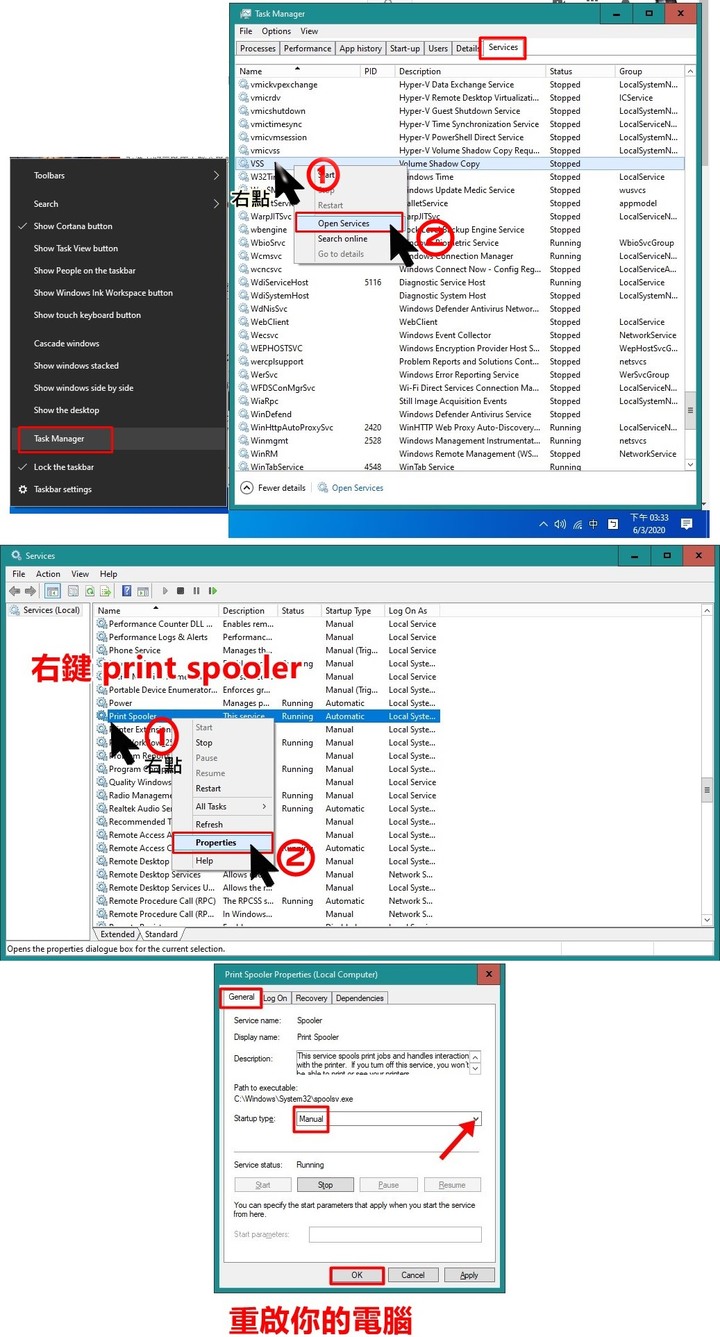Click the Fewer details collapse arrow icon
The height and width of the screenshot is (1337, 720).
(247, 488)
